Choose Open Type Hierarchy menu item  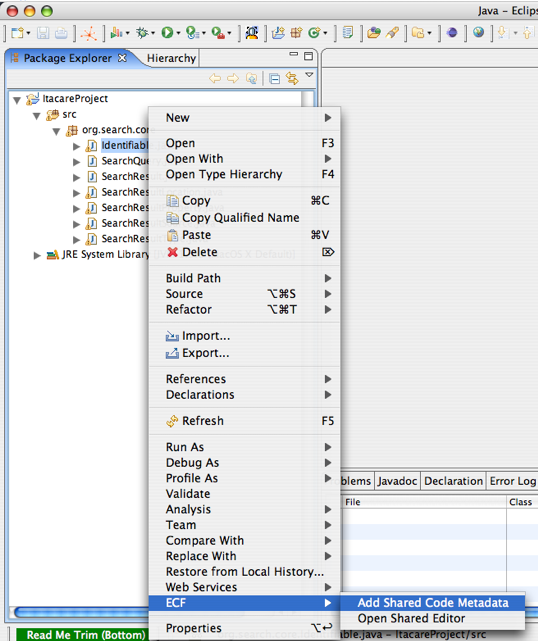pyautogui.click(x=244, y=174)
